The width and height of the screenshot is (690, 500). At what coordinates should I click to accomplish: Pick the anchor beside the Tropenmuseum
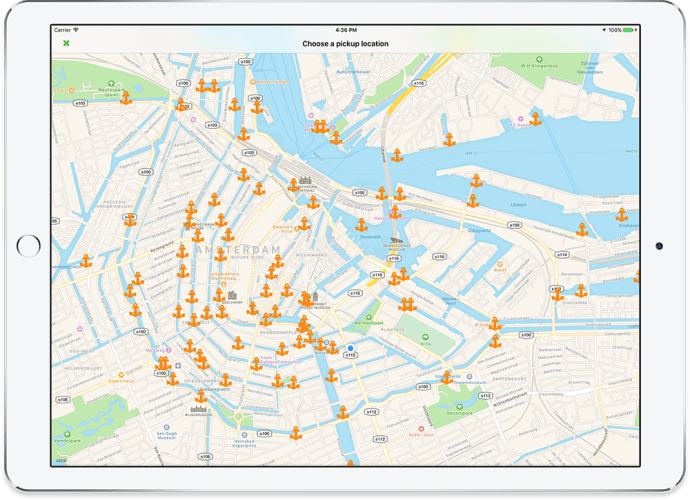[x=447, y=377]
